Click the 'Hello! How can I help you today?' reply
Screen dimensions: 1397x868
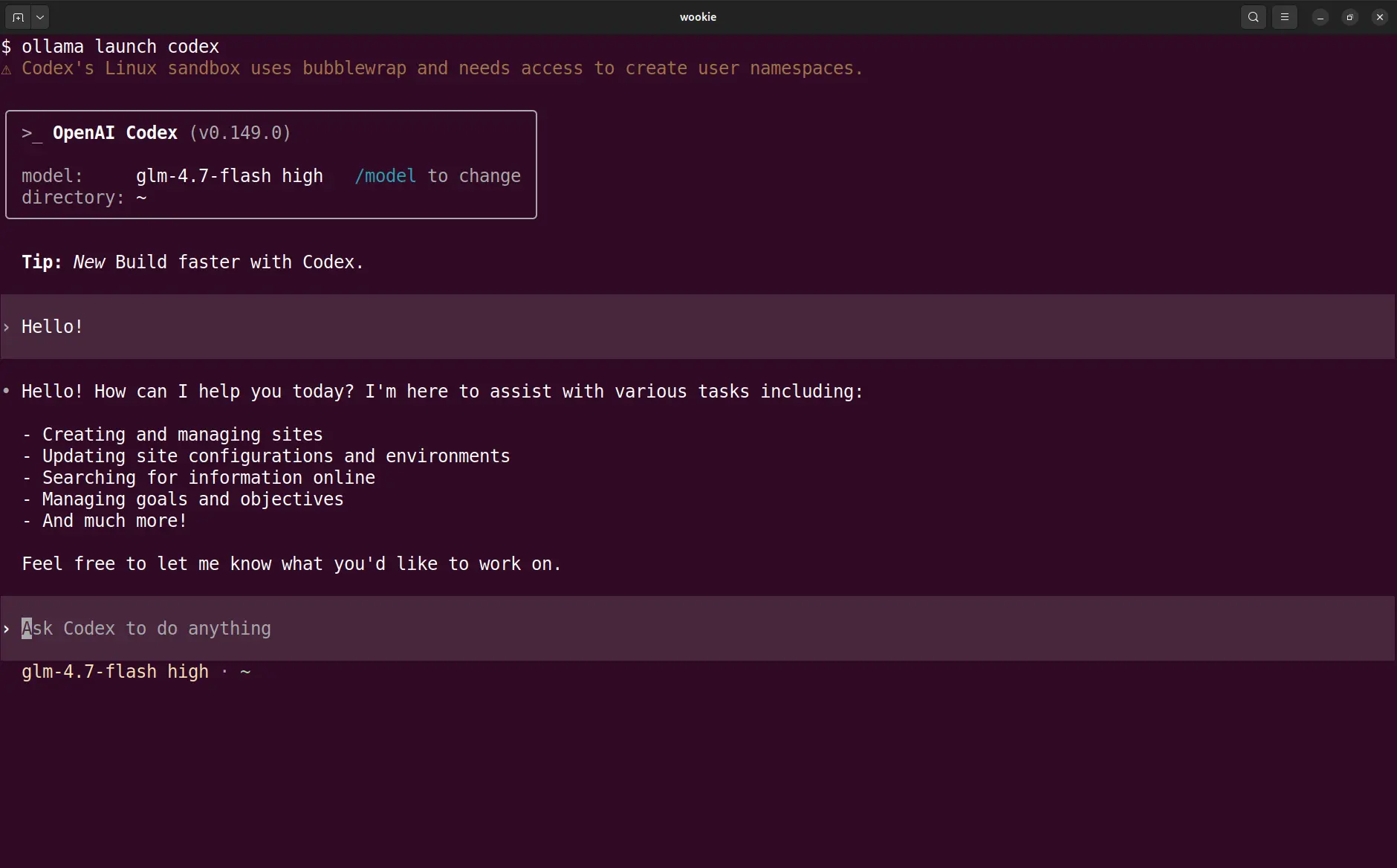442,392
